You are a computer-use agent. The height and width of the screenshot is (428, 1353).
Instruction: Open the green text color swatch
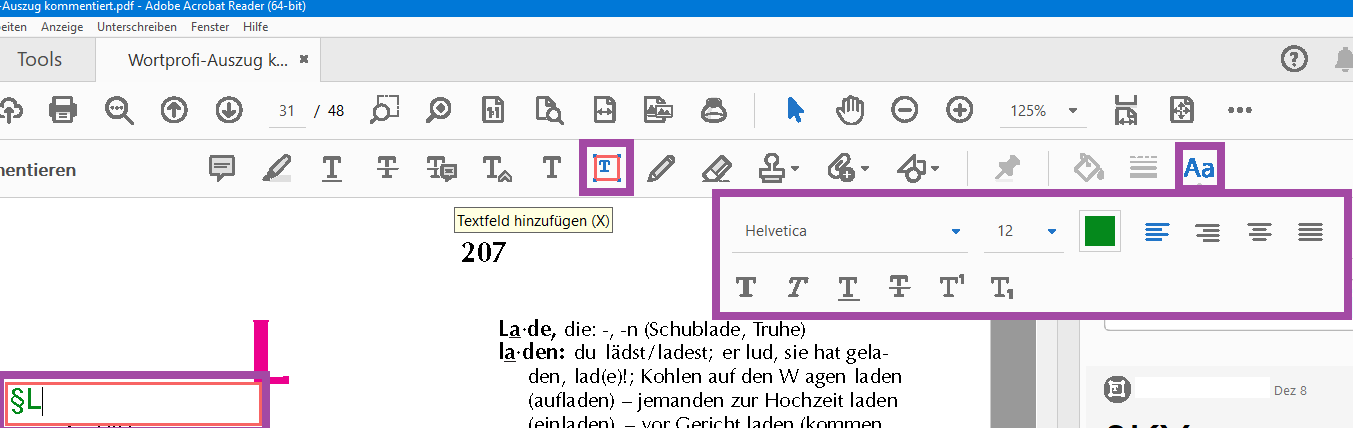coord(1099,231)
